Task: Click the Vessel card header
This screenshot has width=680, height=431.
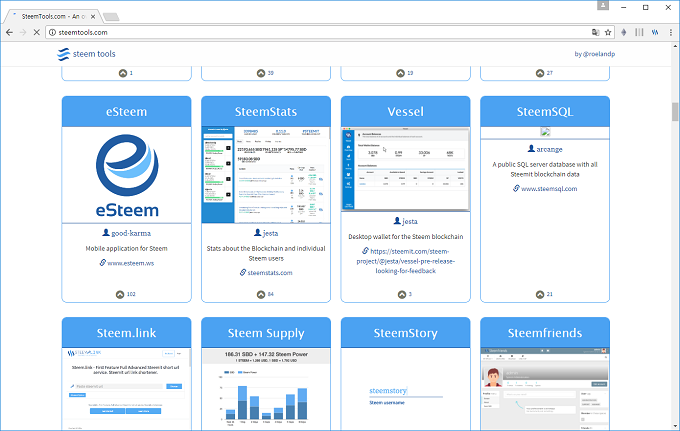Action: coord(405,112)
